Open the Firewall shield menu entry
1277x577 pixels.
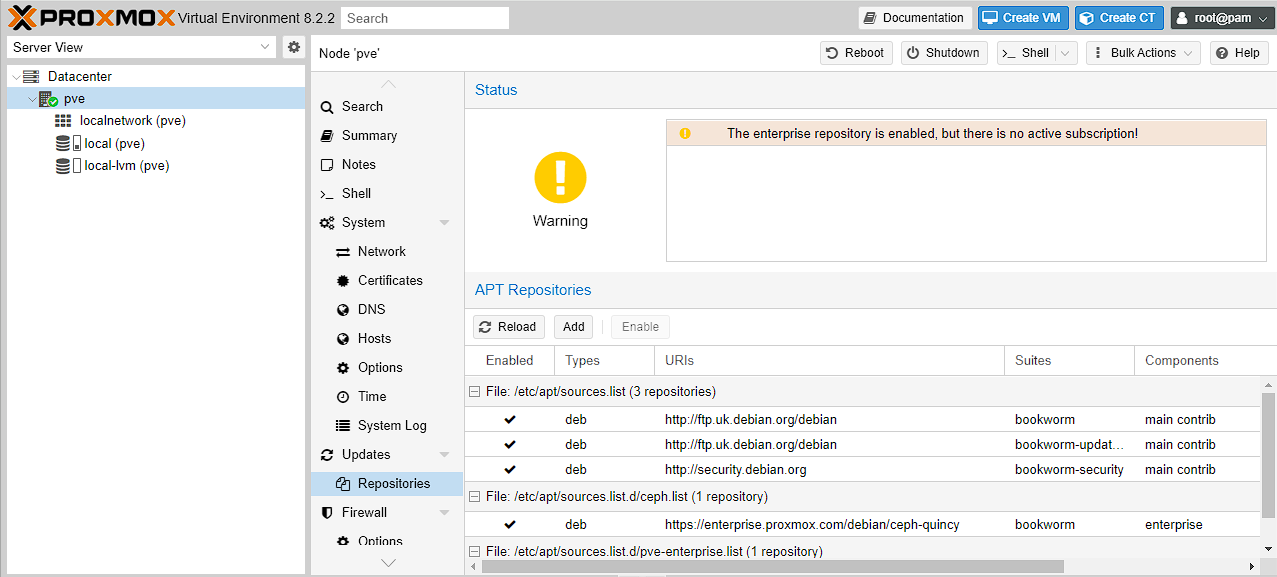click(364, 513)
